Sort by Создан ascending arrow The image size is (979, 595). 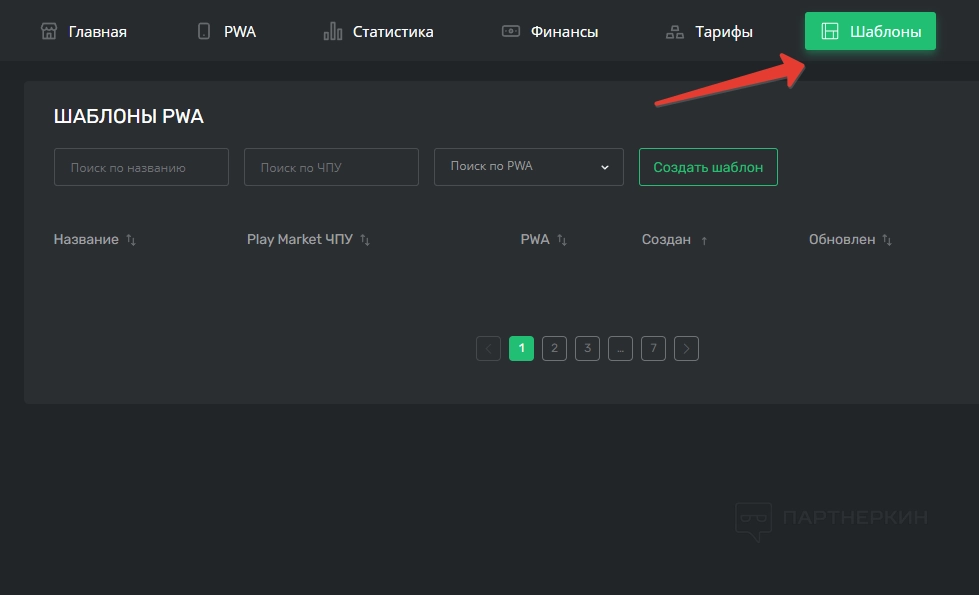(704, 241)
